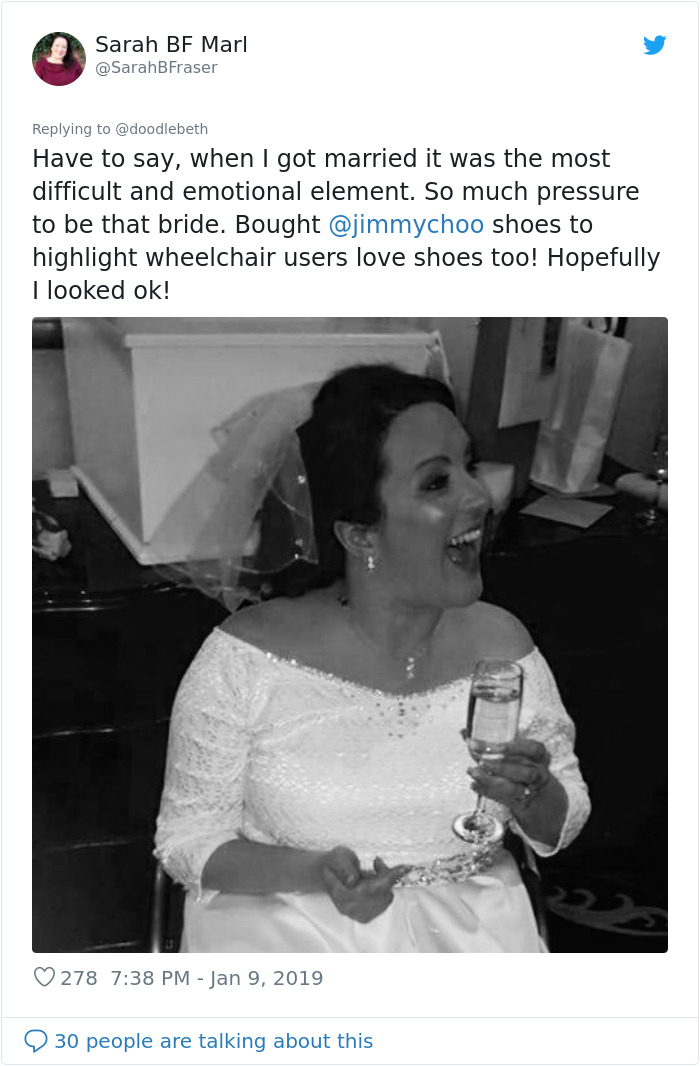
Task: Open Sarah BF Marl's profile avatar
Action: point(59,58)
